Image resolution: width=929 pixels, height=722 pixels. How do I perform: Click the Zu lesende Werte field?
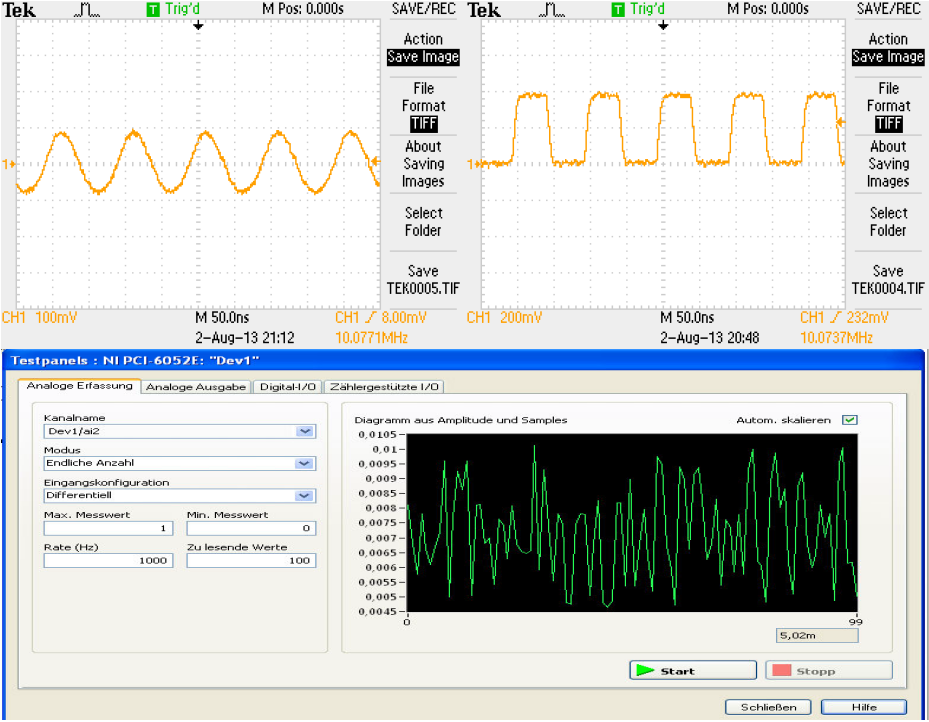tap(251, 561)
